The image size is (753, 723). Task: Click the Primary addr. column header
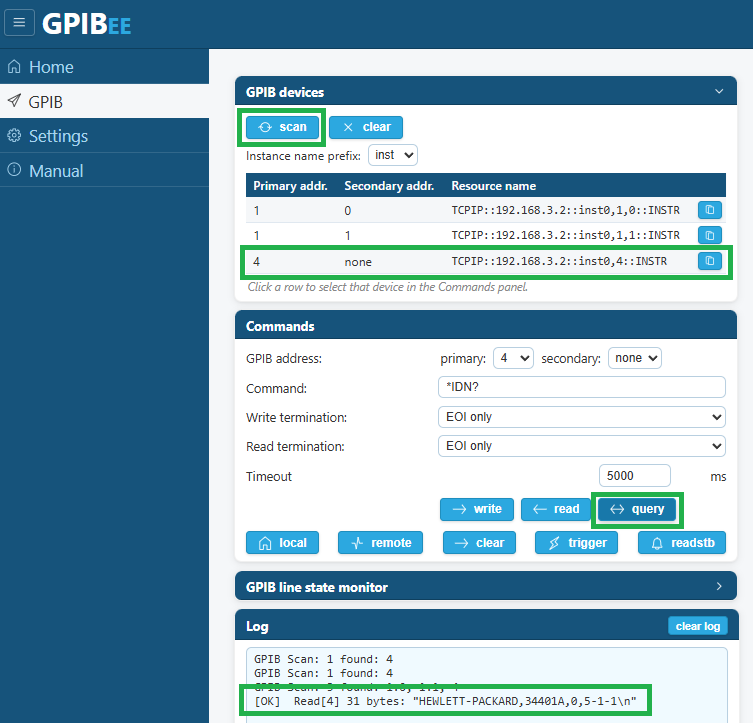coord(290,186)
